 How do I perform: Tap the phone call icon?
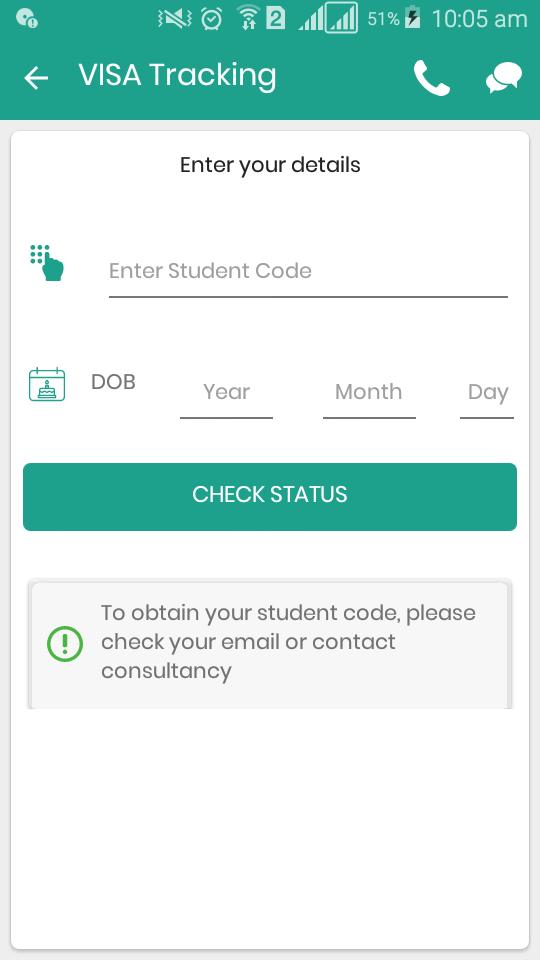coord(432,78)
